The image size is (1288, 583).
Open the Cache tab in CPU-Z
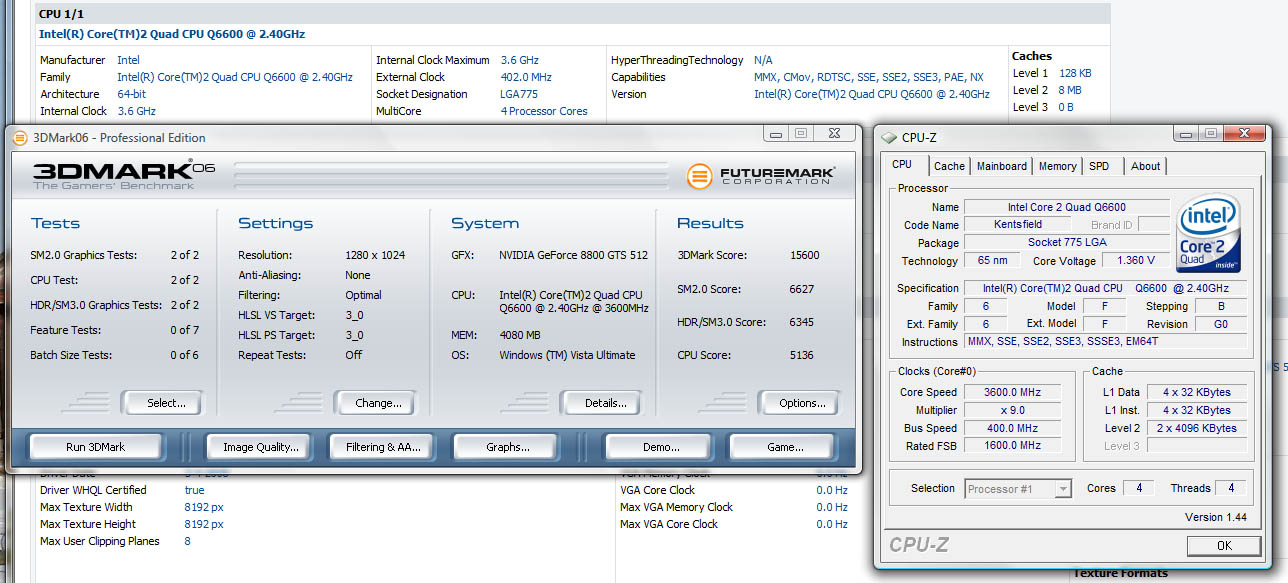click(949, 166)
